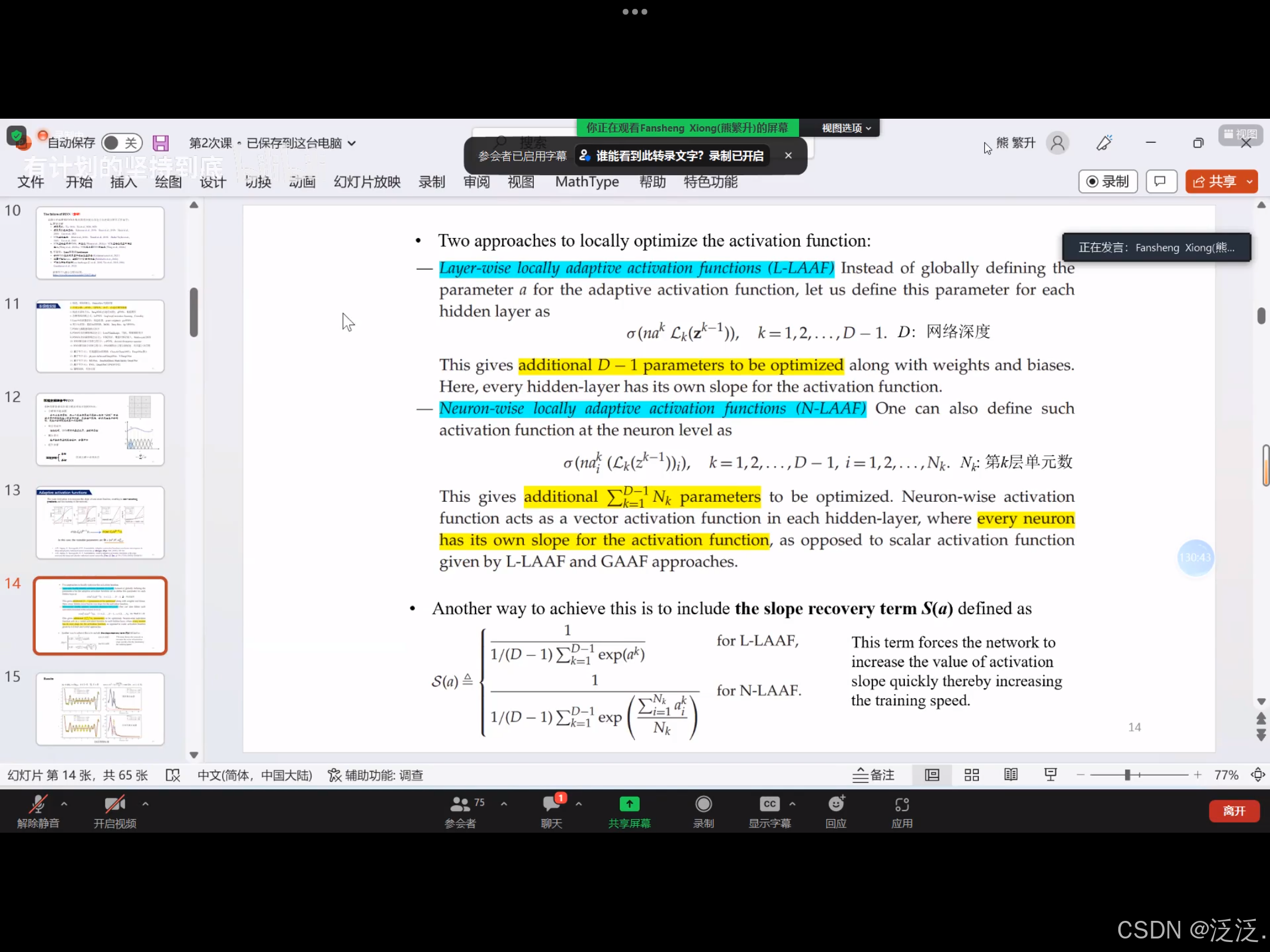Adjust the zoom slider handle
This screenshot has width=1270, height=952.
[x=1127, y=775]
